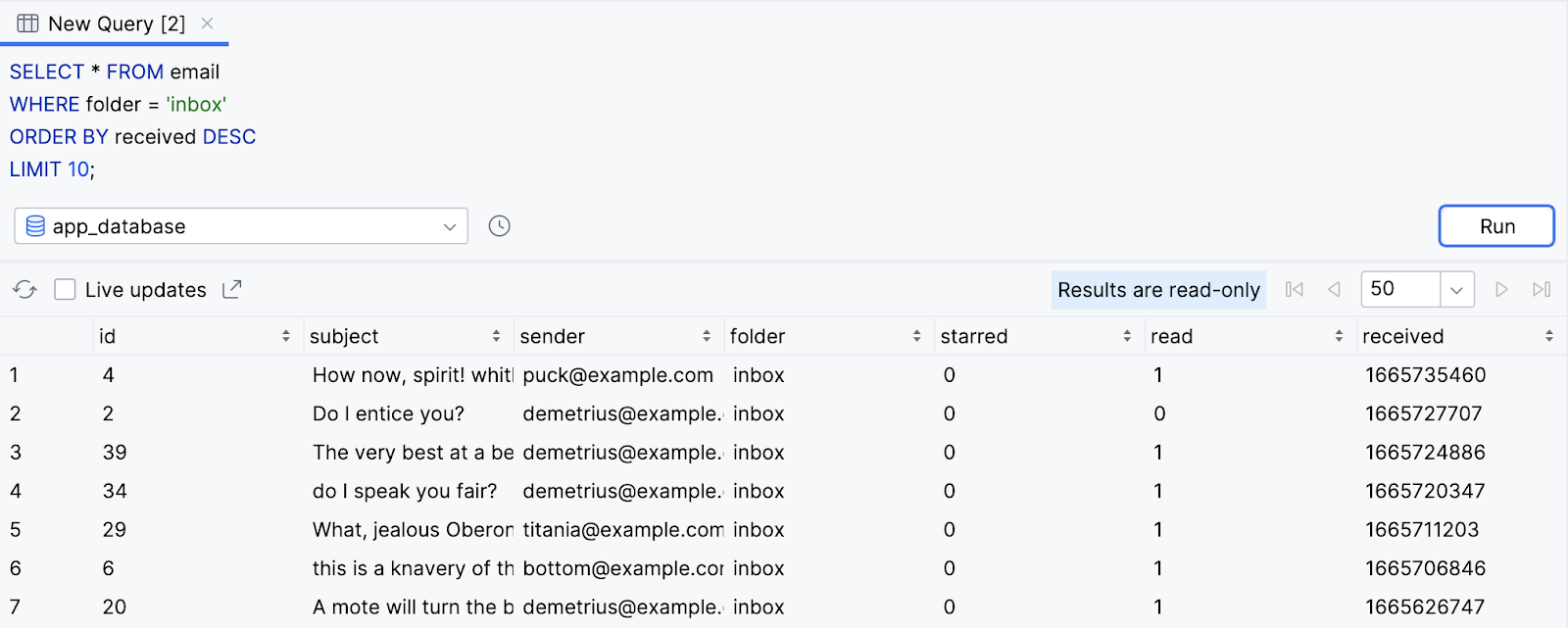Click inside the SQL editor on LIMIT 10
Image resolution: width=1568 pixels, height=628 pixels.
coord(51,169)
